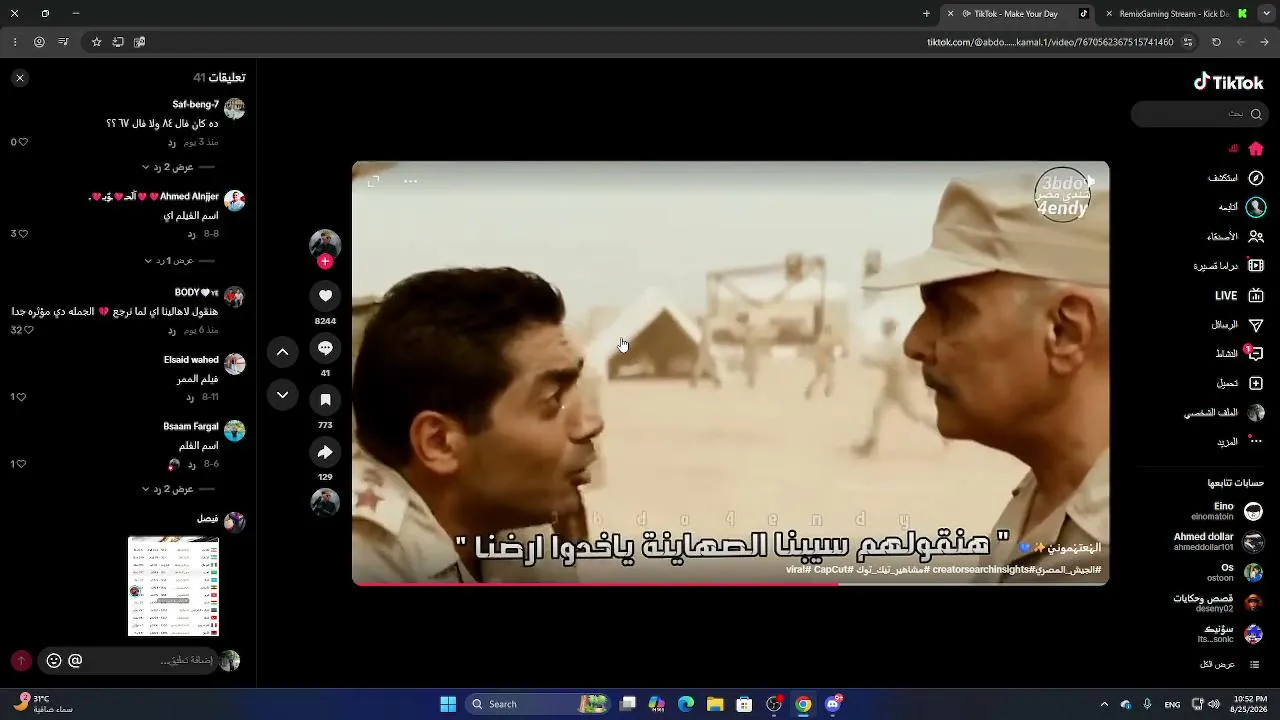Reload the page in the browser toolbar
The image size is (1280, 720).
coord(1216,42)
